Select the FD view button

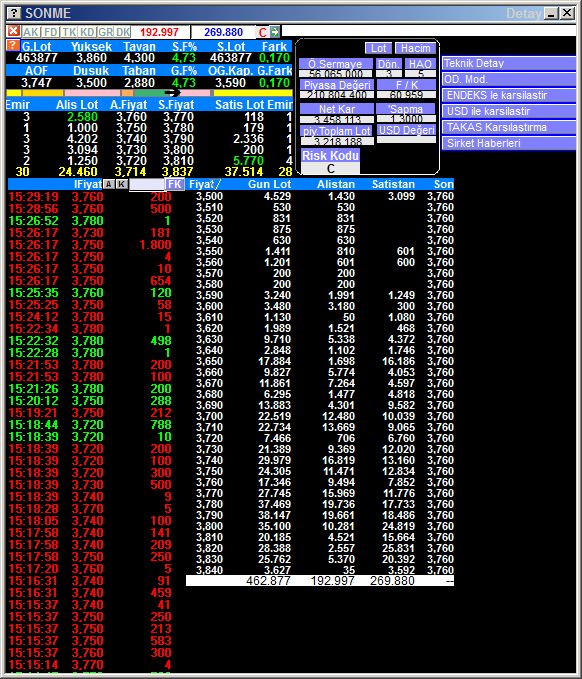[51, 32]
